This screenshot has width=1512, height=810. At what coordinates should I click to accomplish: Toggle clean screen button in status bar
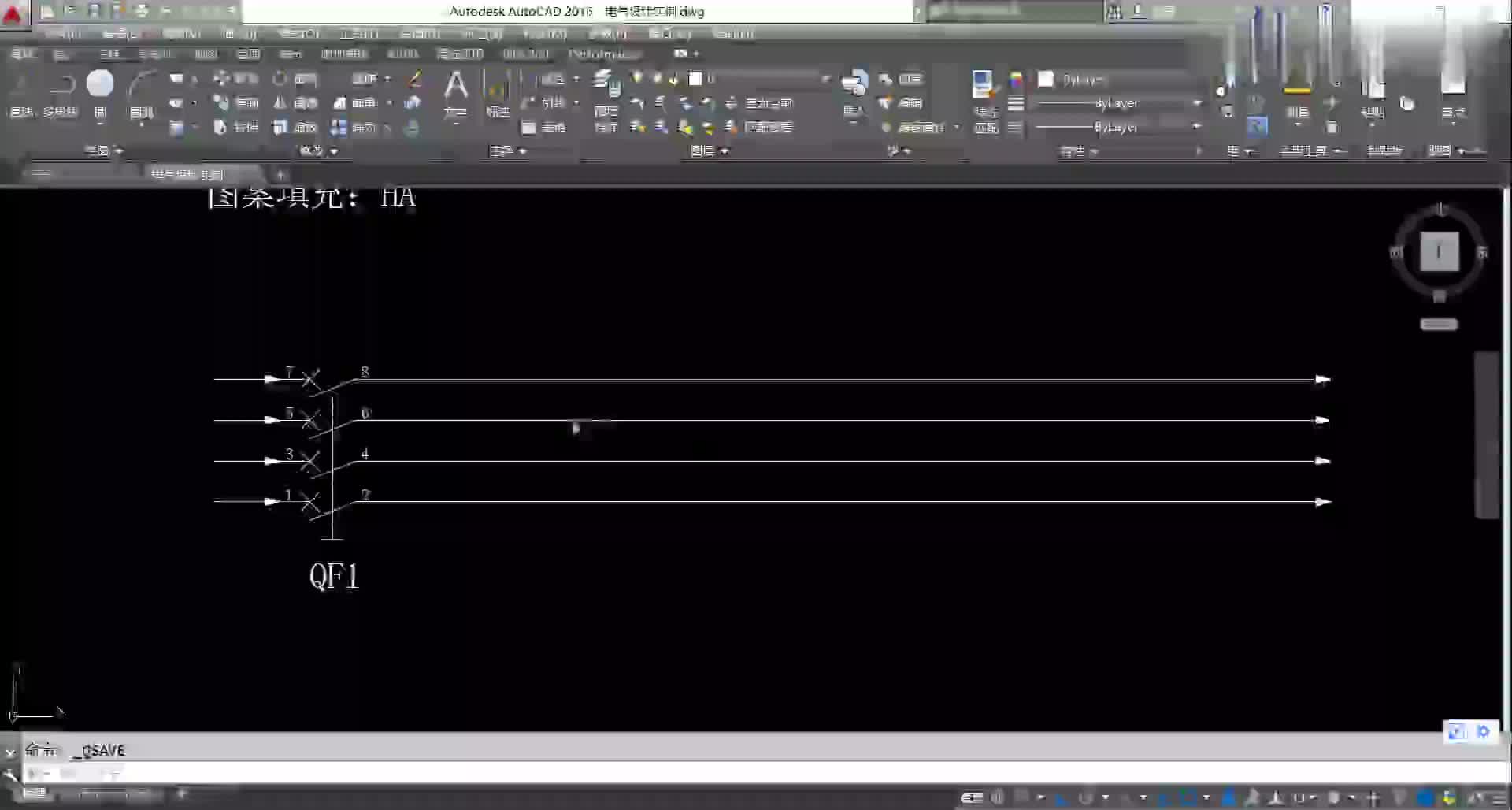pyautogui.click(x=1475, y=797)
